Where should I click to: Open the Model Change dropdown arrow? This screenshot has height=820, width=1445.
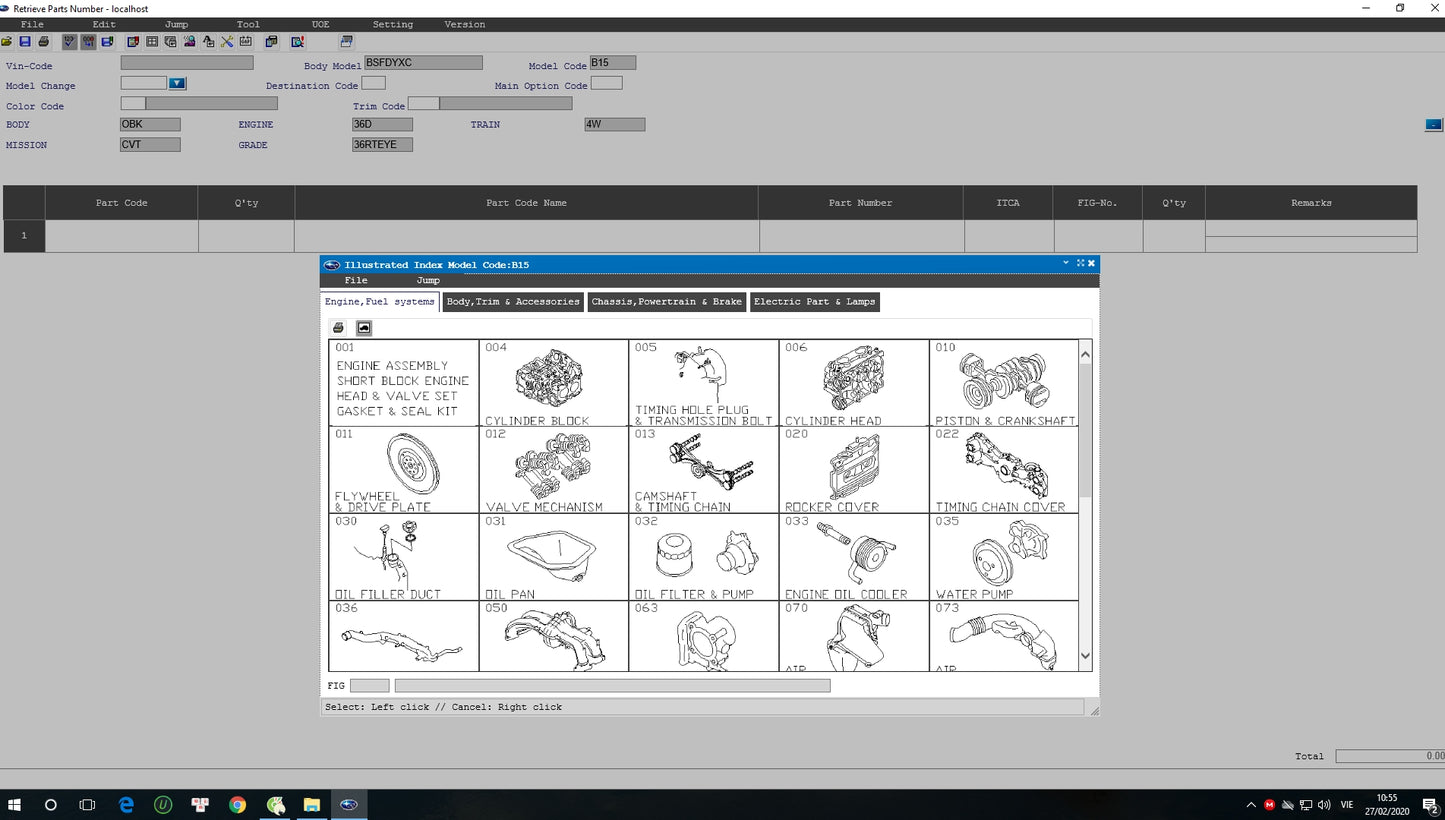177,84
